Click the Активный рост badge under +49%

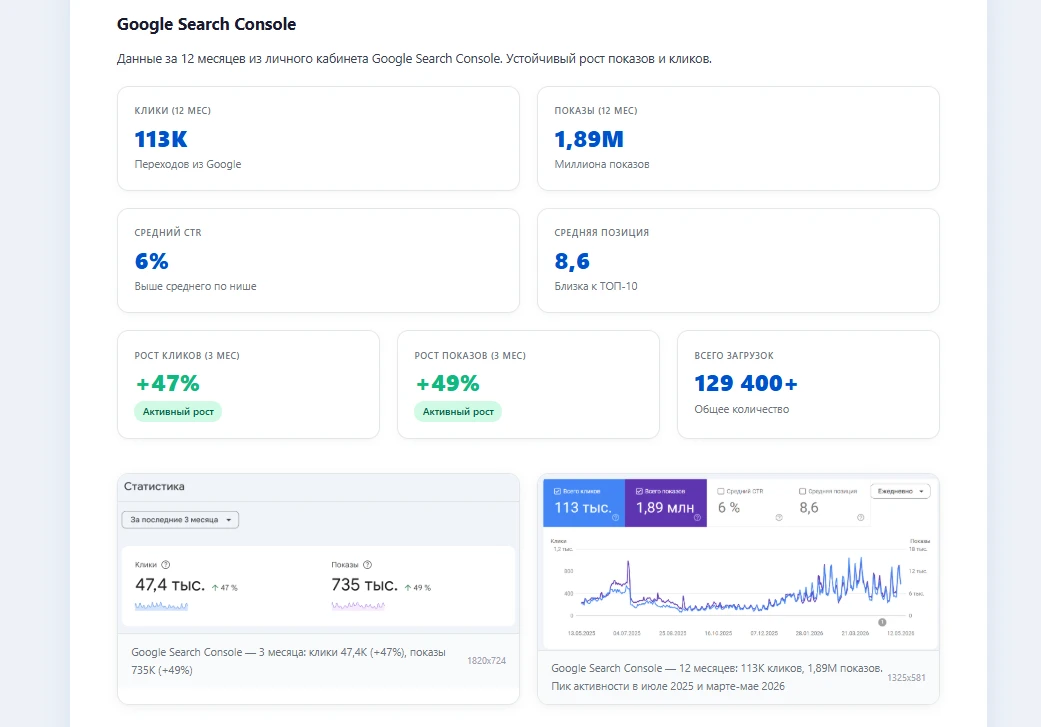[458, 412]
